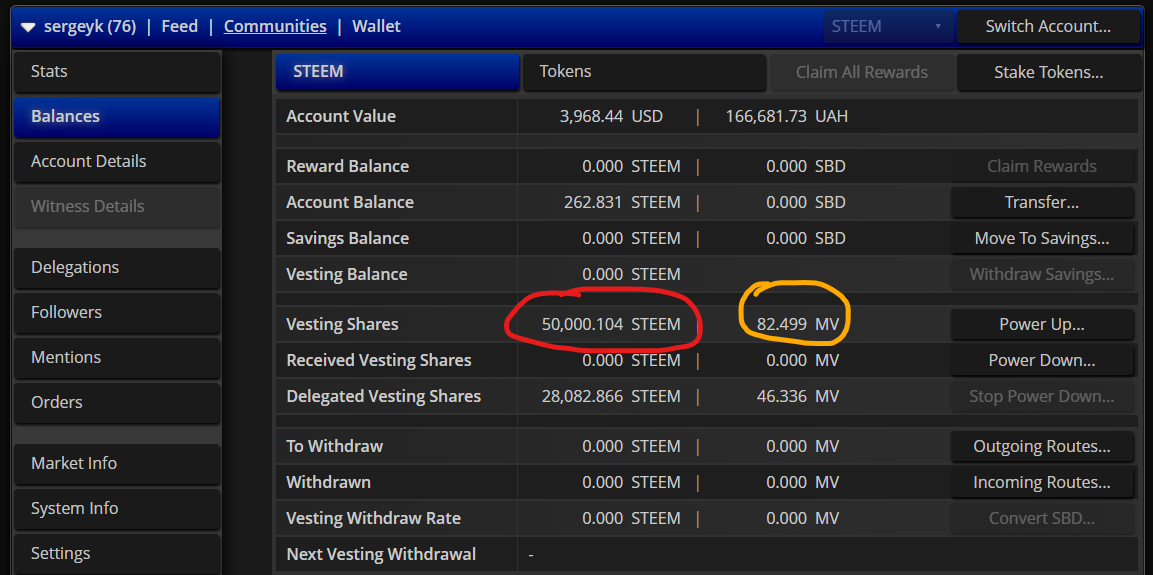Open the Wallet link
The height and width of the screenshot is (575, 1153).
(376, 26)
